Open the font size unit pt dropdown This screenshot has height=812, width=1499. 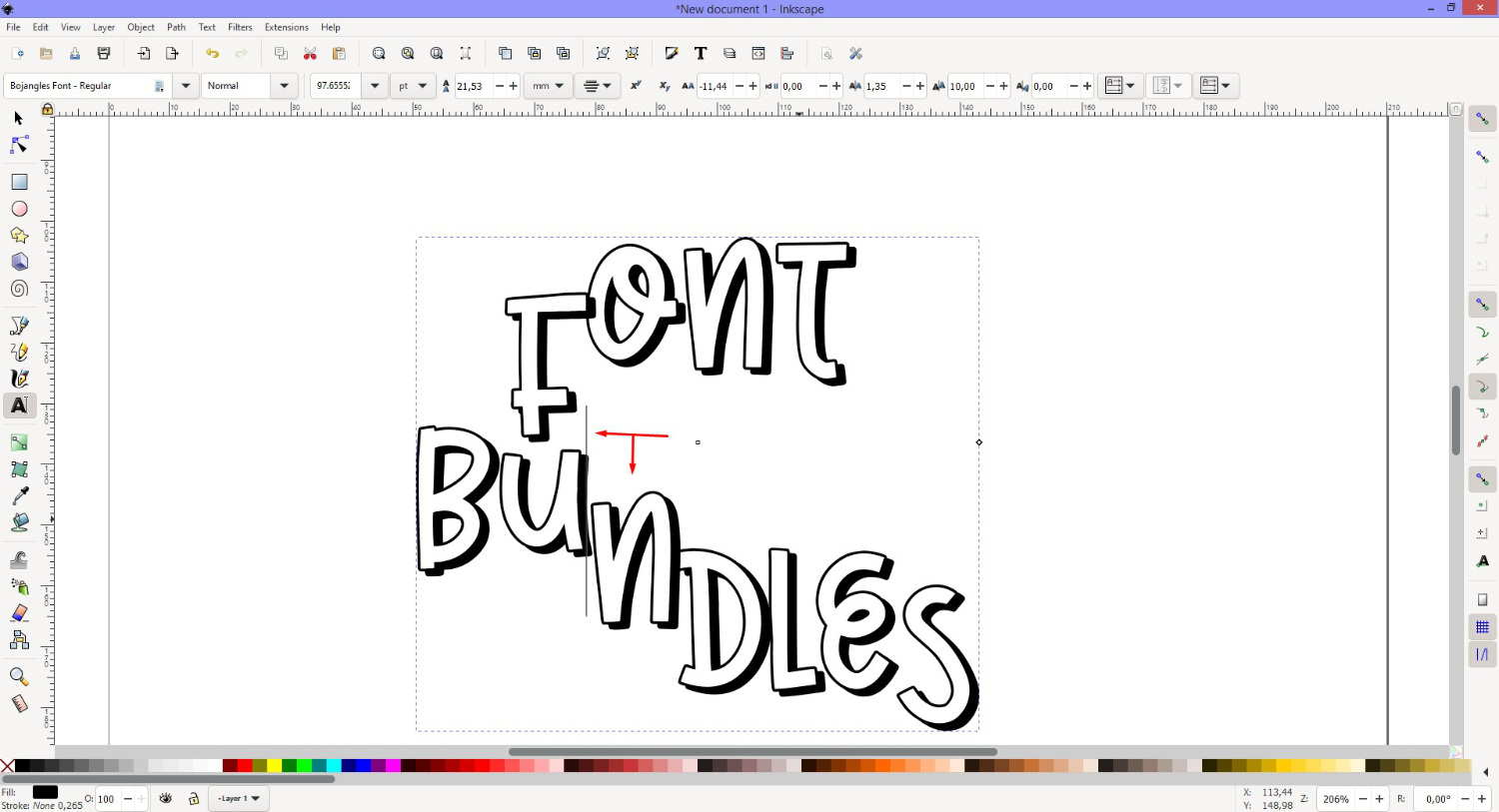tap(413, 86)
